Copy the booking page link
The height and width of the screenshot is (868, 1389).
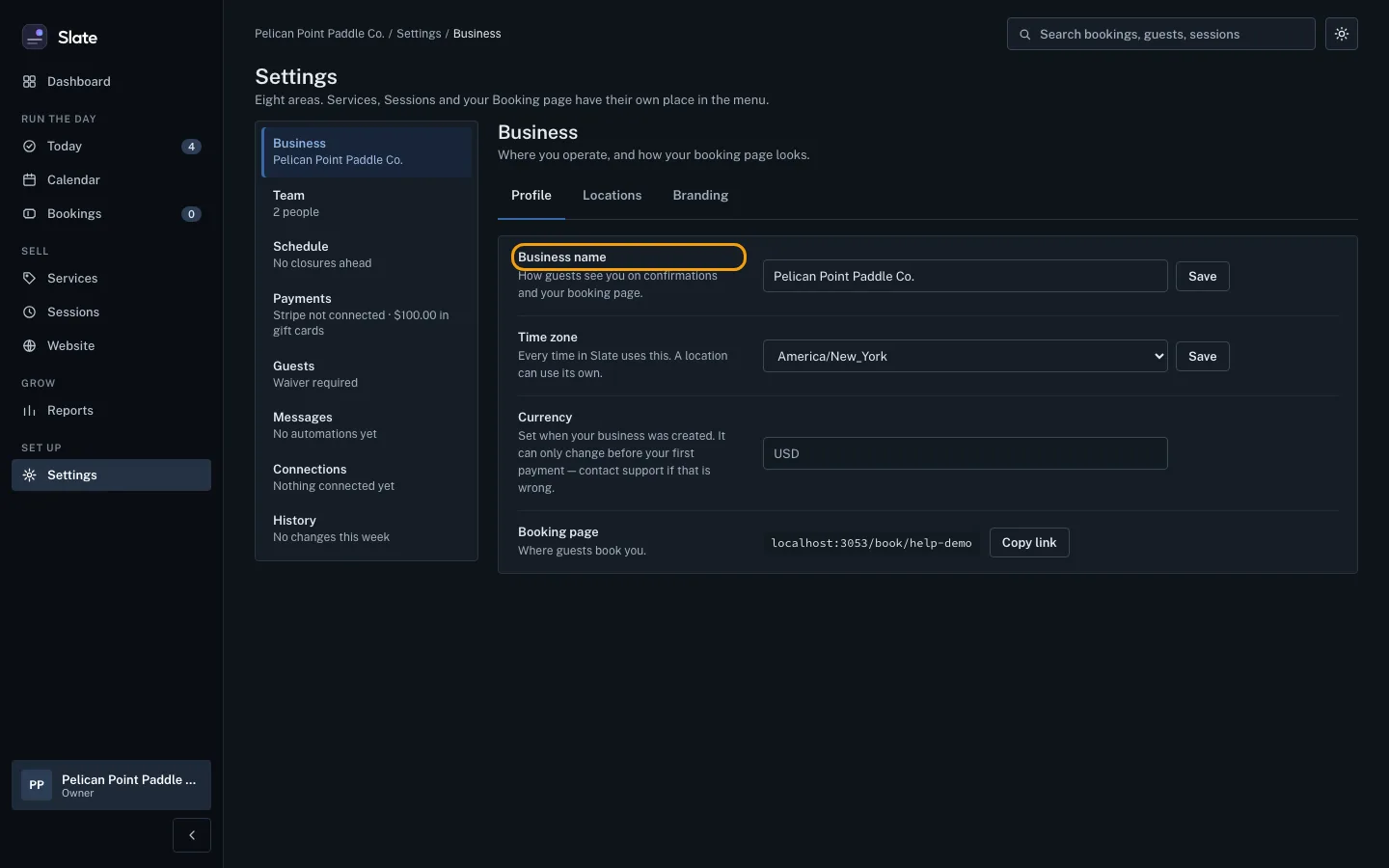coord(1029,543)
